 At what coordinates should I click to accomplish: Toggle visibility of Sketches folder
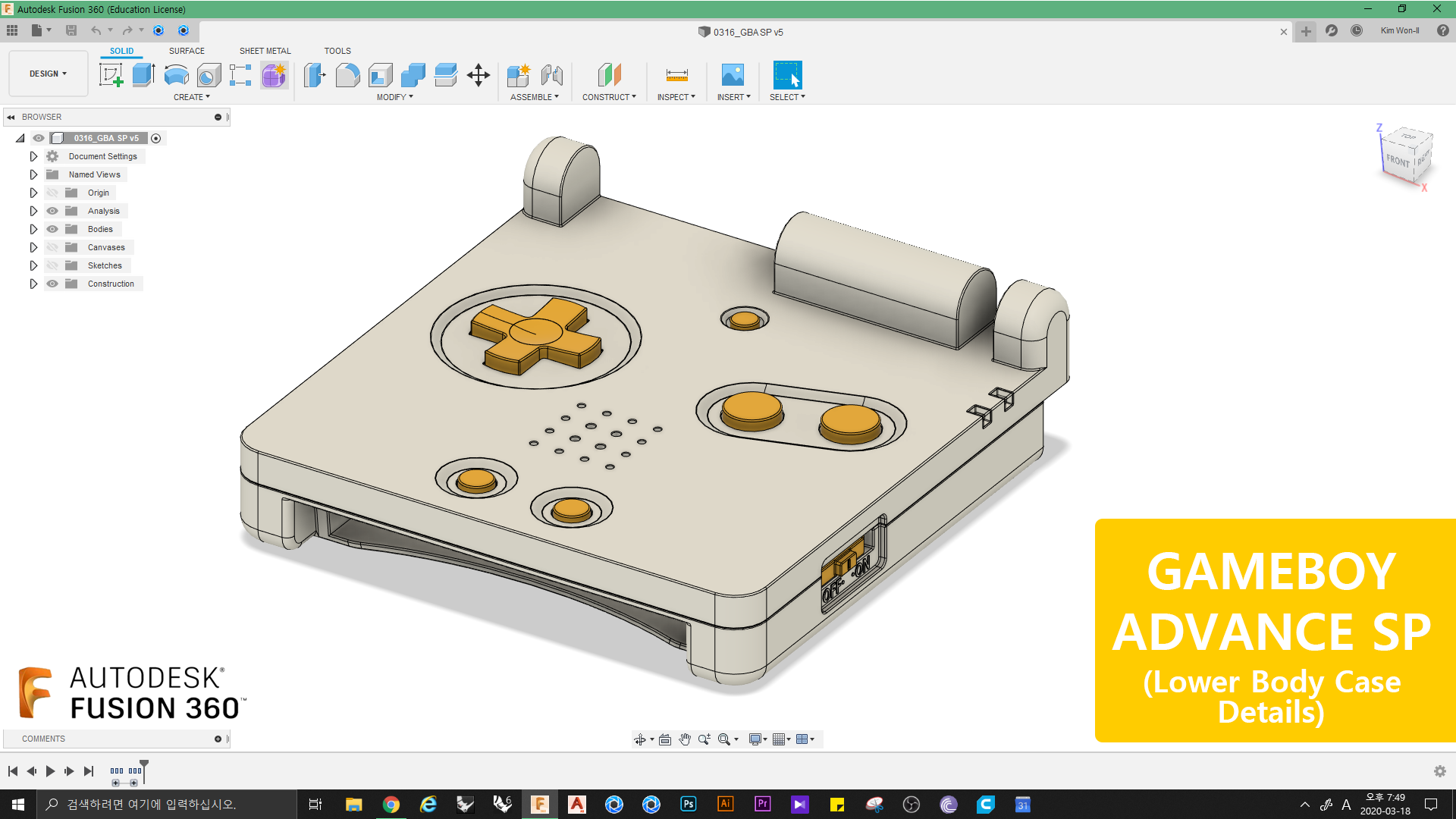52,265
